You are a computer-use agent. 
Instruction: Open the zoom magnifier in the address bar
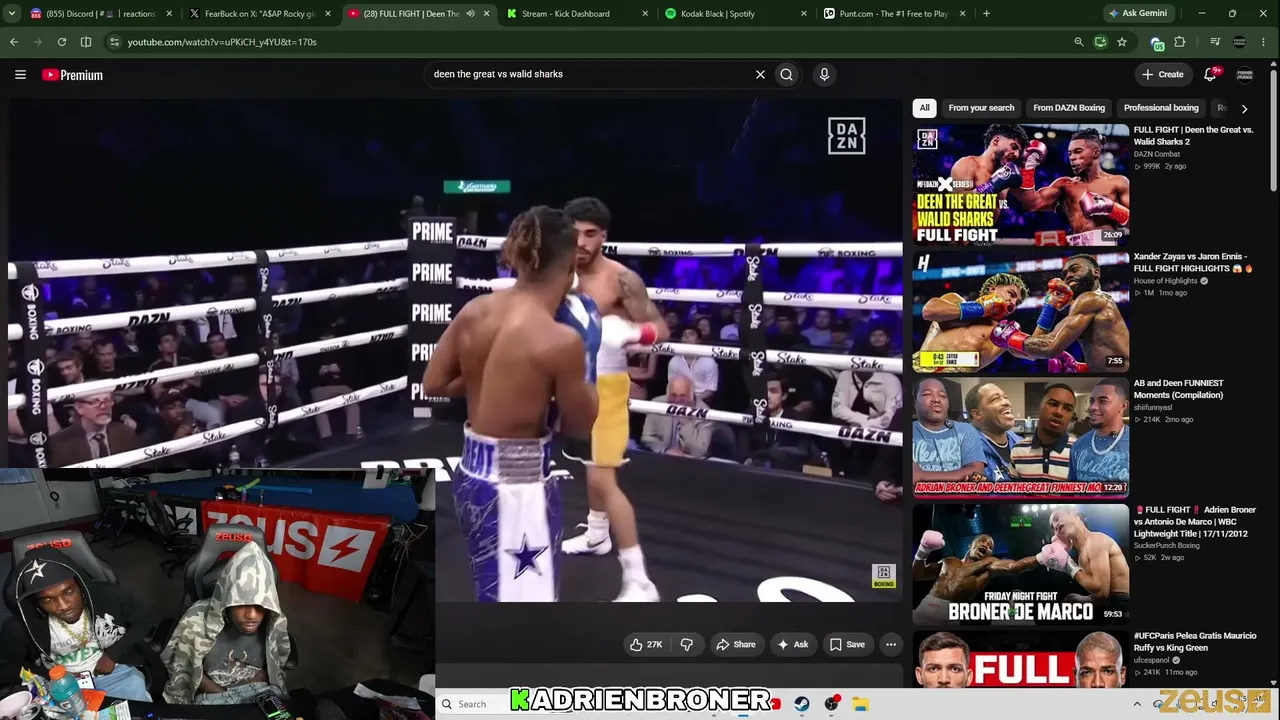[x=1078, y=42]
